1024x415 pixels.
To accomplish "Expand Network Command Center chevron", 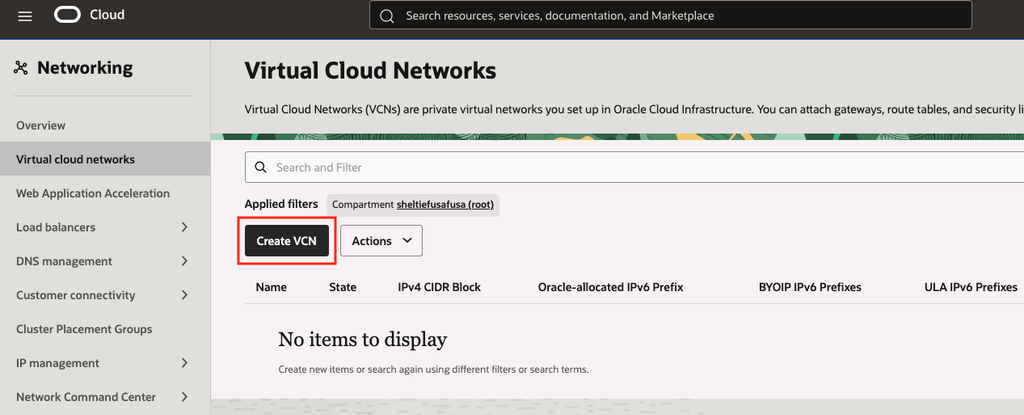I will 184,397.
